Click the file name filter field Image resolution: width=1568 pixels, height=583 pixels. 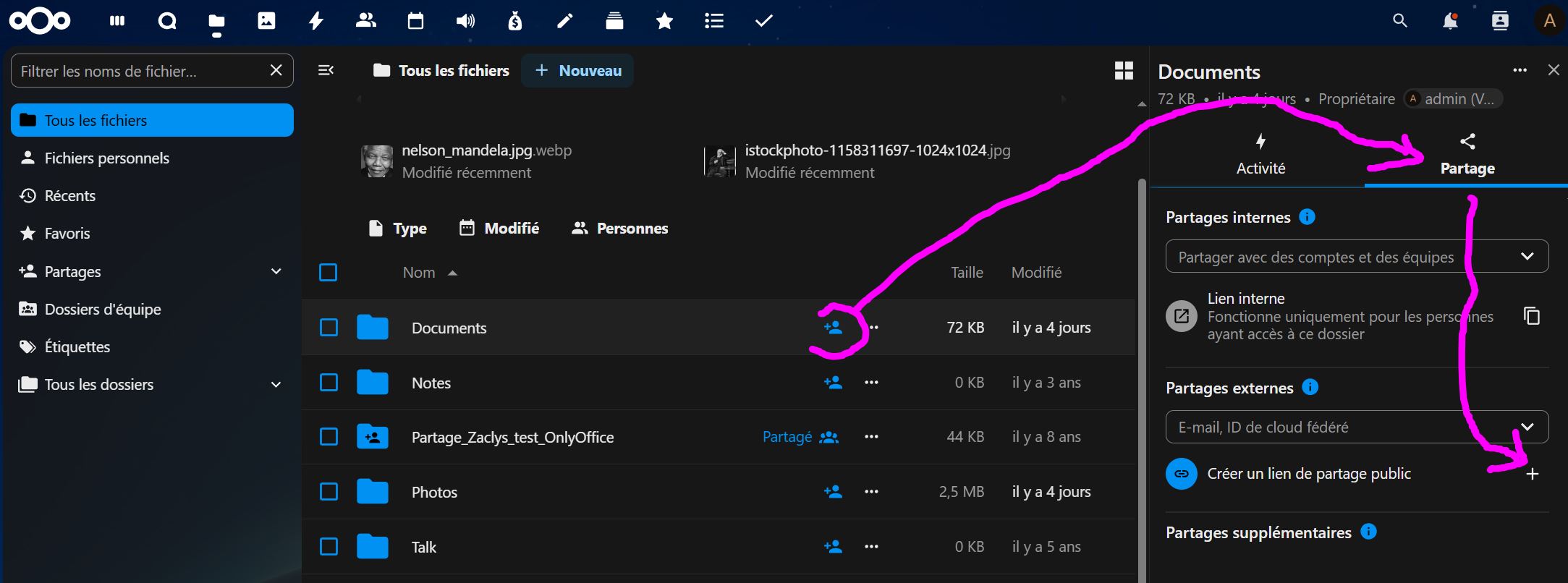click(x=141, y=71)
